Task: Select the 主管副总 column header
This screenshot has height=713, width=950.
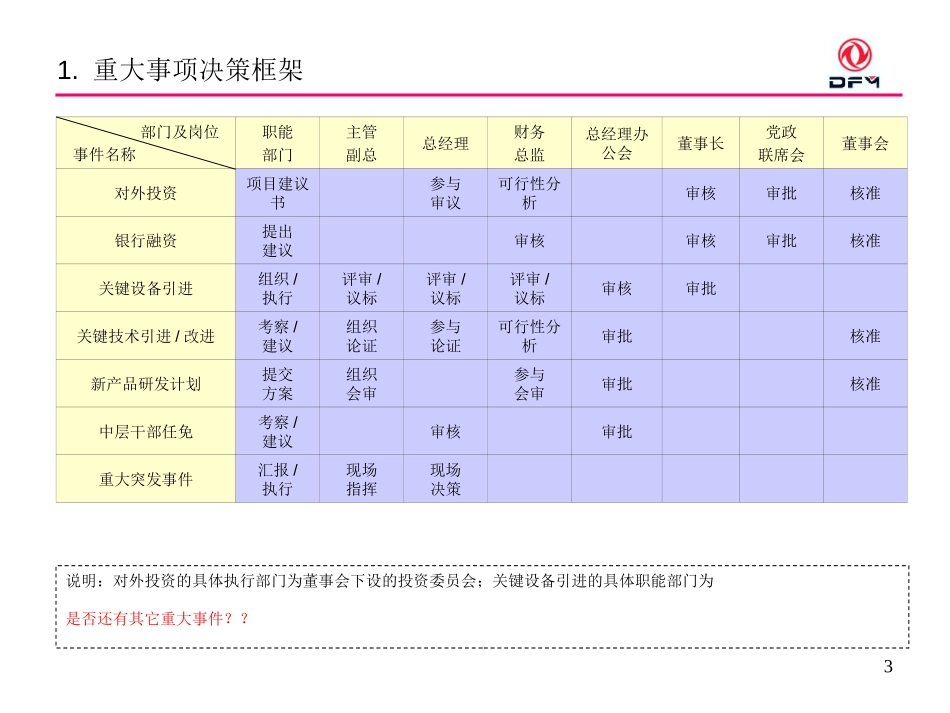Action: tap(362, 143)
